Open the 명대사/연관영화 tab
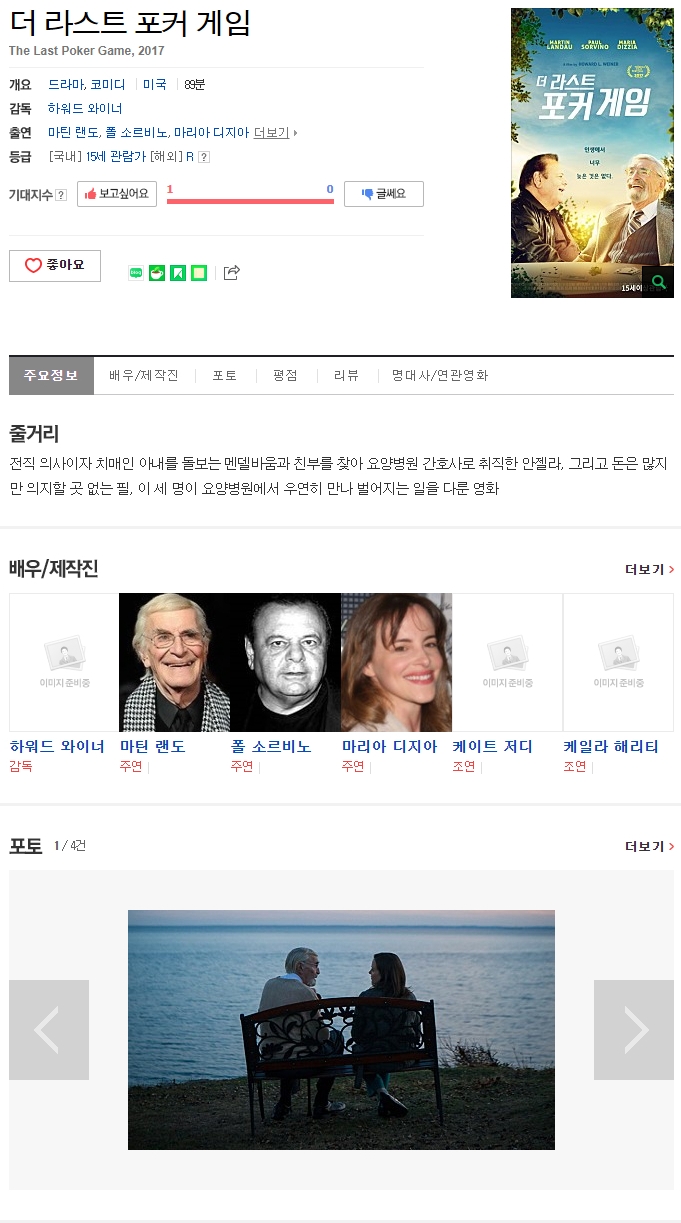 click(440, 375)
